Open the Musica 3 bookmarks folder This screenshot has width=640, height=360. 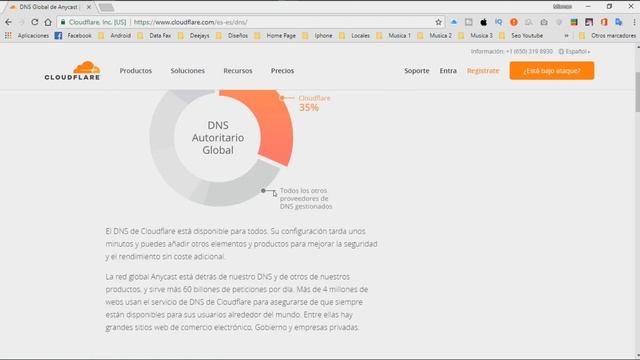pyautogui.click(x=476, y=36)
